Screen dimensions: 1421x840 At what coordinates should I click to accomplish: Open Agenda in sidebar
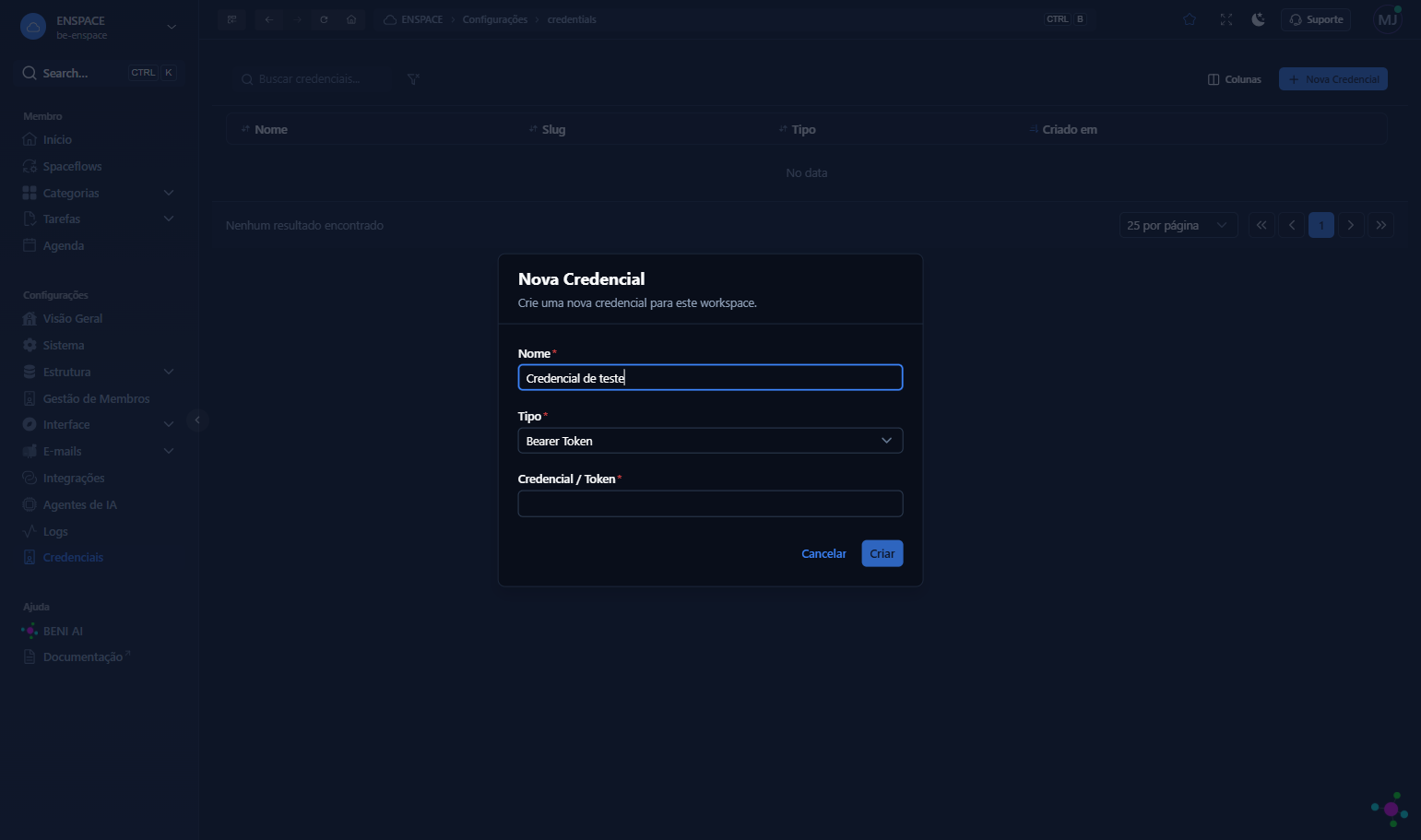click(63, 245)
